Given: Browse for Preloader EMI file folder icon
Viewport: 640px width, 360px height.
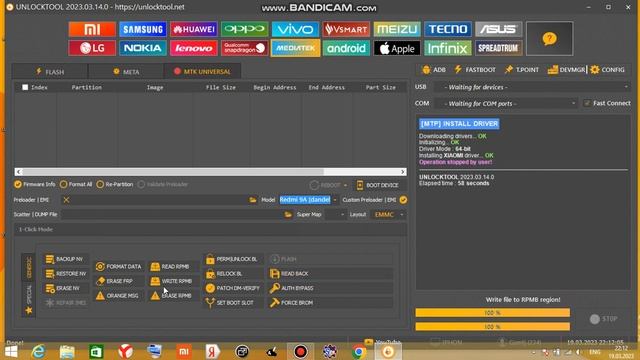Looking at the screenshot, I should point(253,200).
